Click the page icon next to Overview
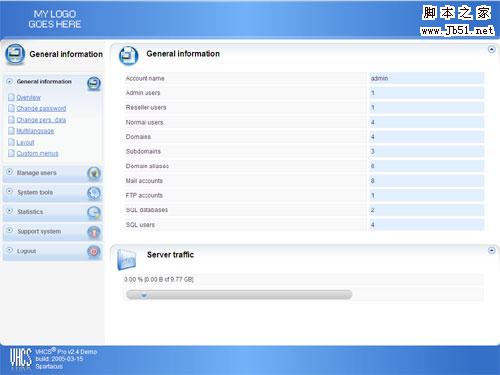The width and height of the screenshot is (500, 375). point(11,97)
